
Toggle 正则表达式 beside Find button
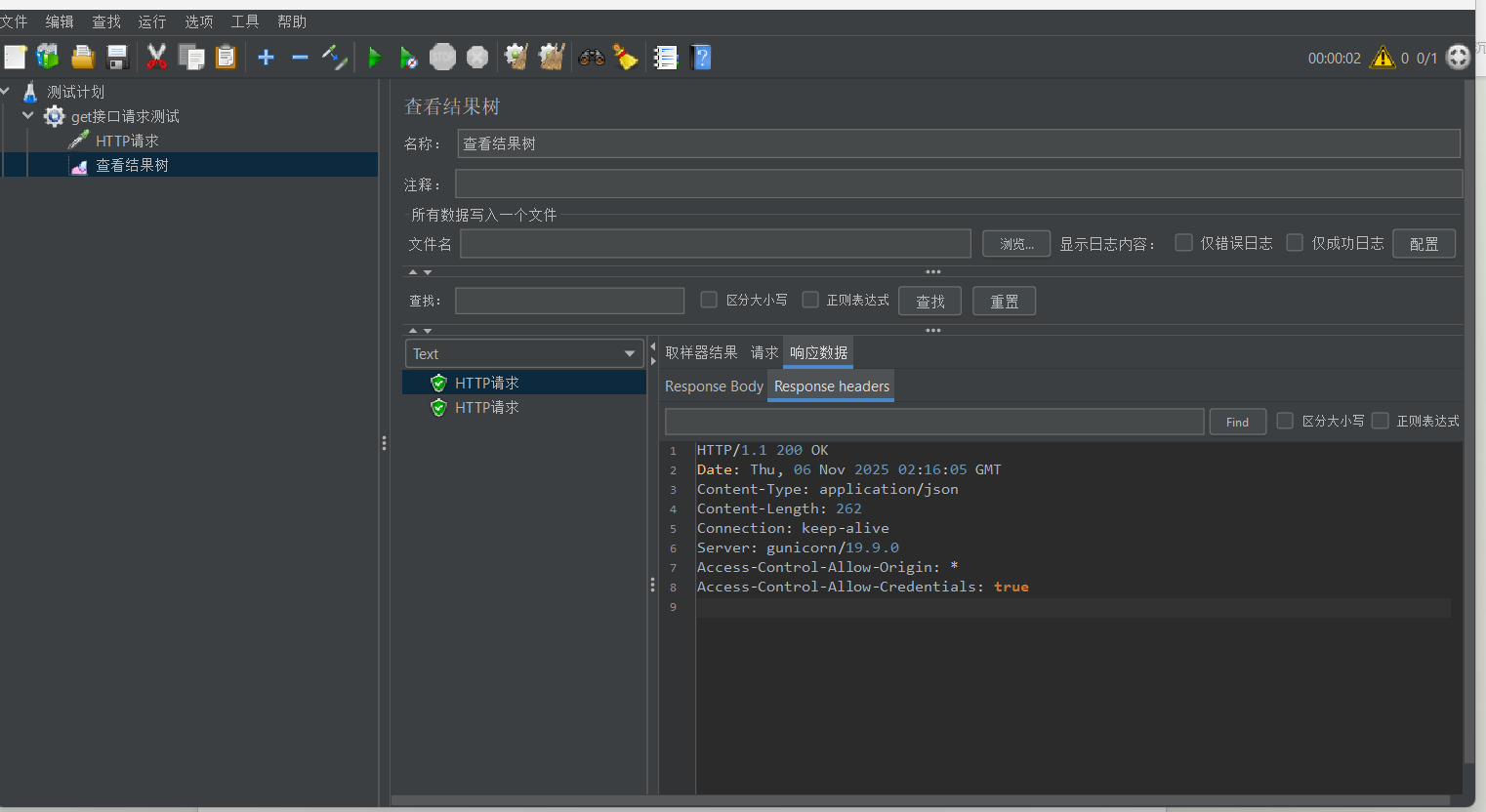(1381, 421)
